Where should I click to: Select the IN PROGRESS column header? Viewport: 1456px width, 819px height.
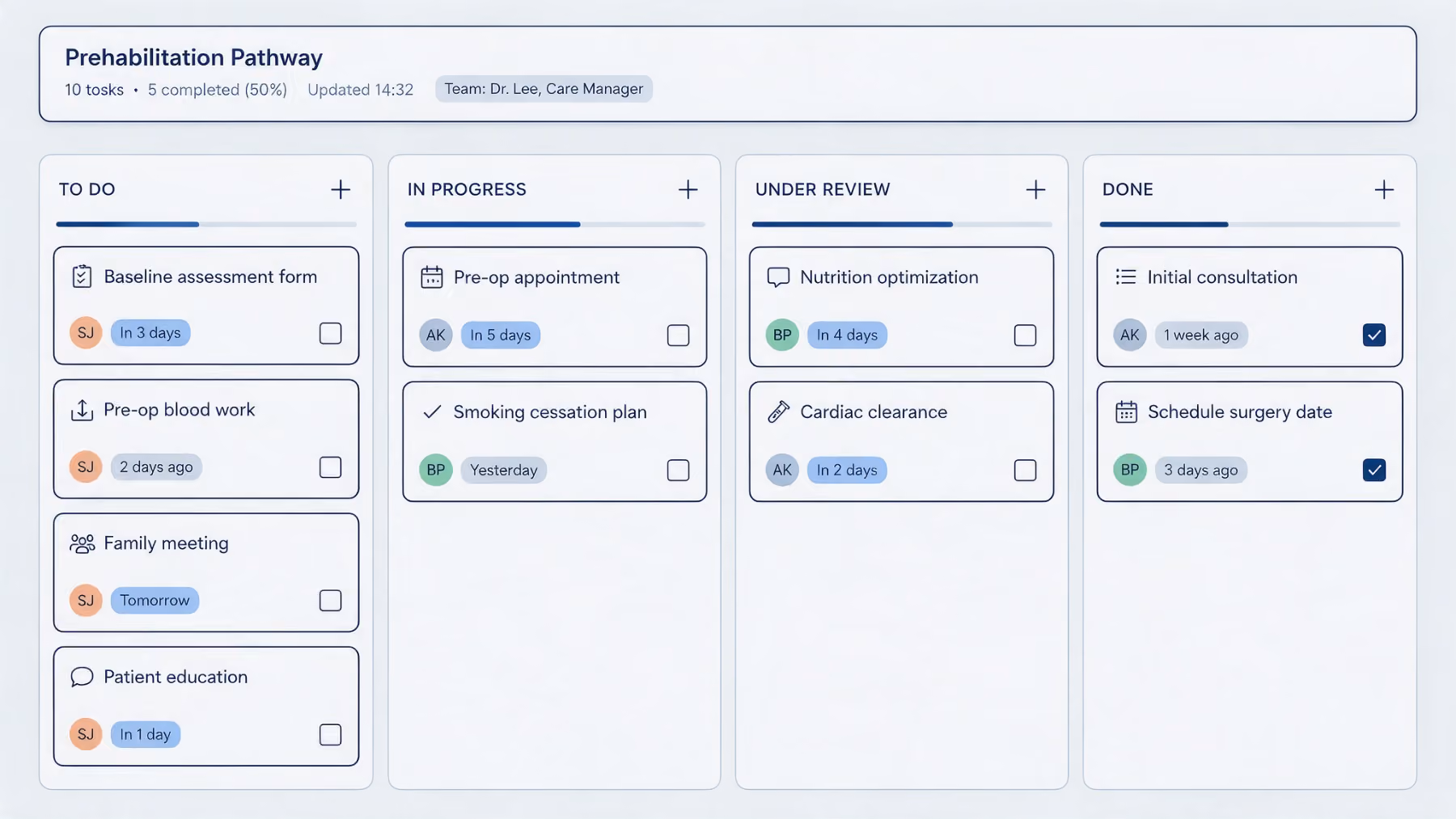point(467,189)
